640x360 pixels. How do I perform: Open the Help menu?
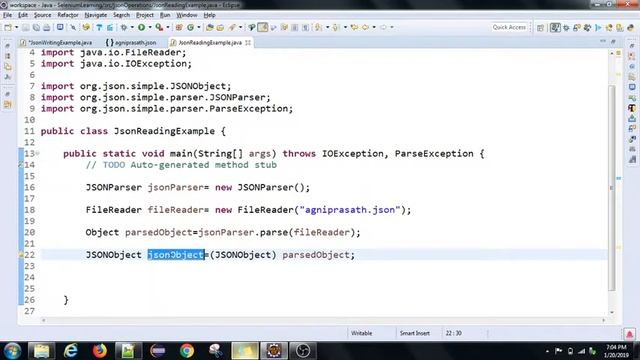(x=209, y=15)
